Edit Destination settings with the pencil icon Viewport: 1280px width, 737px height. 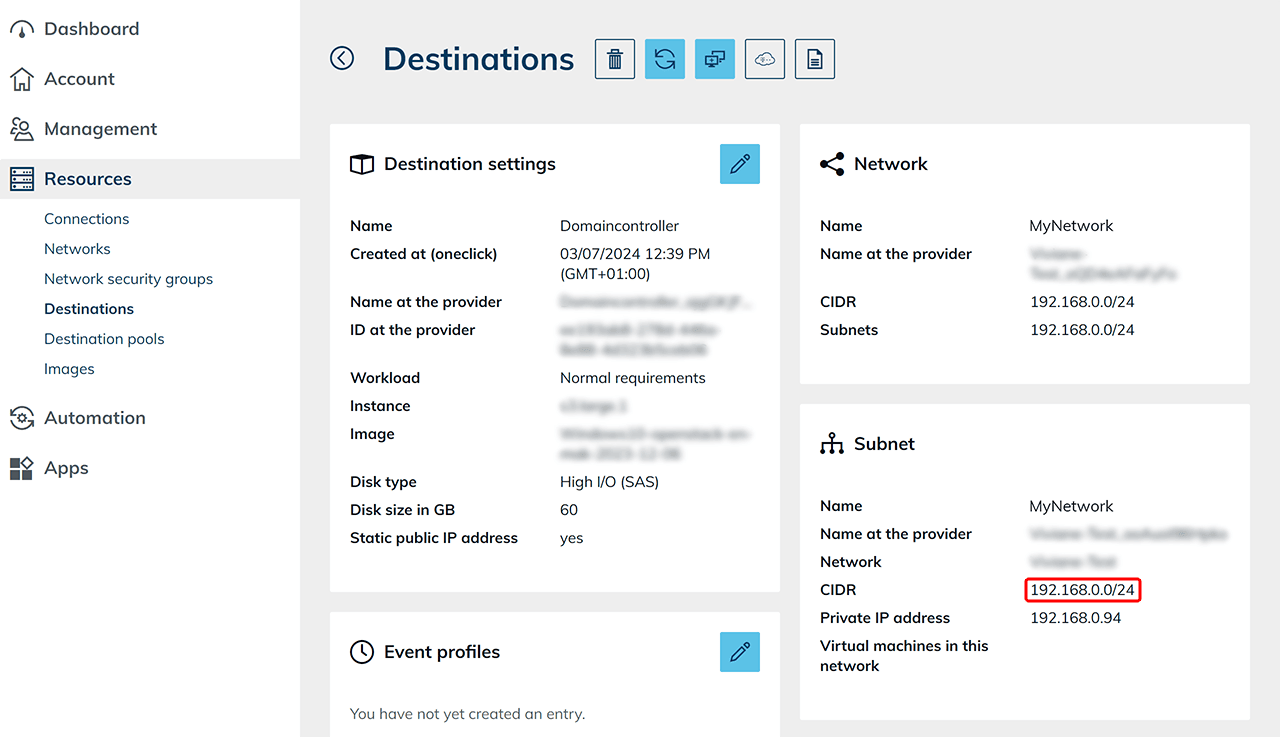pos(740,164)
